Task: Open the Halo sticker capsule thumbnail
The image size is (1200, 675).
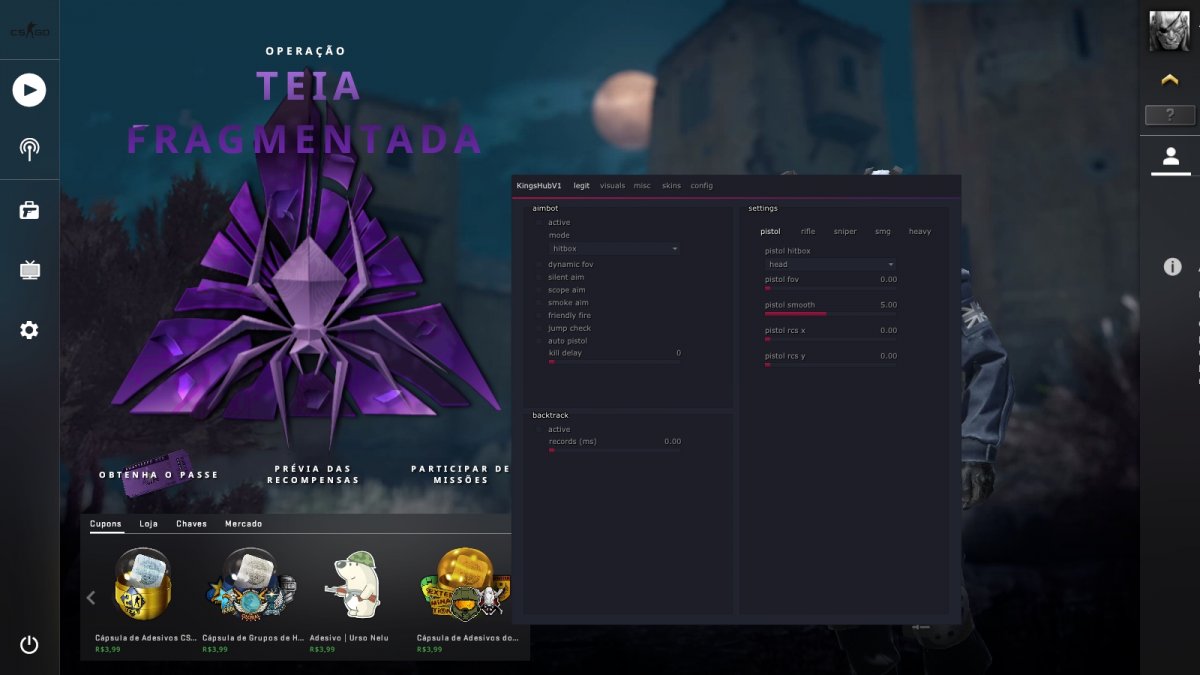Action: point(465,583)
